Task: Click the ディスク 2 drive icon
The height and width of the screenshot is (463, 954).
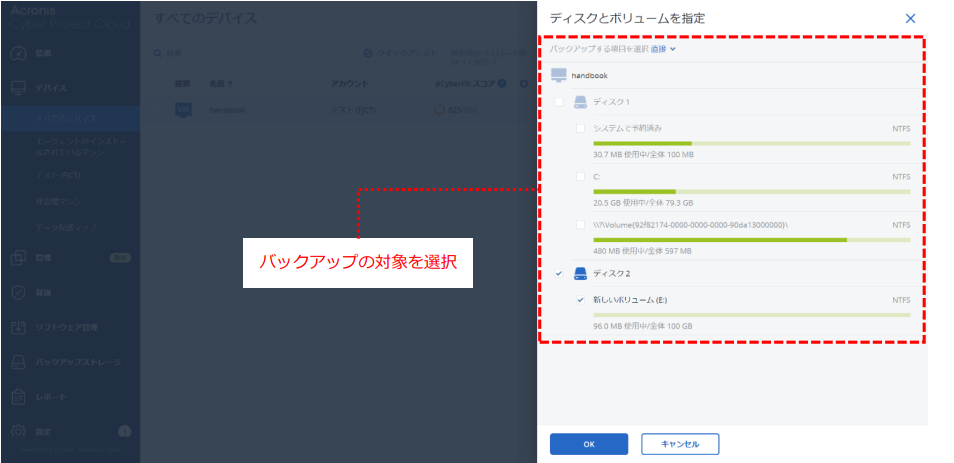Action: pyautogui.click(x=582, y=273)
